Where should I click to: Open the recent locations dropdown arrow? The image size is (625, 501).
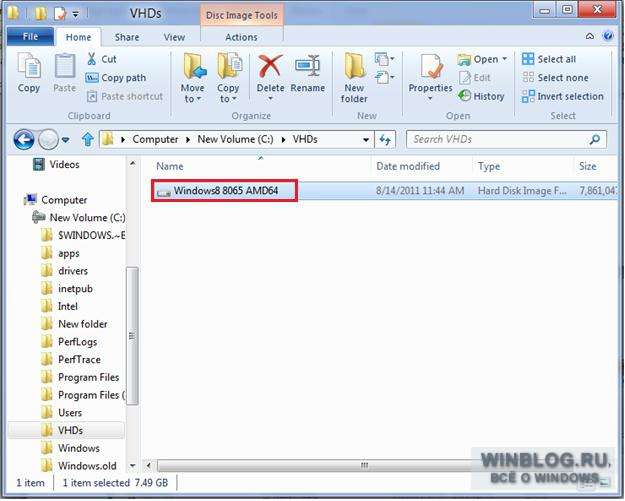[65, 140]
